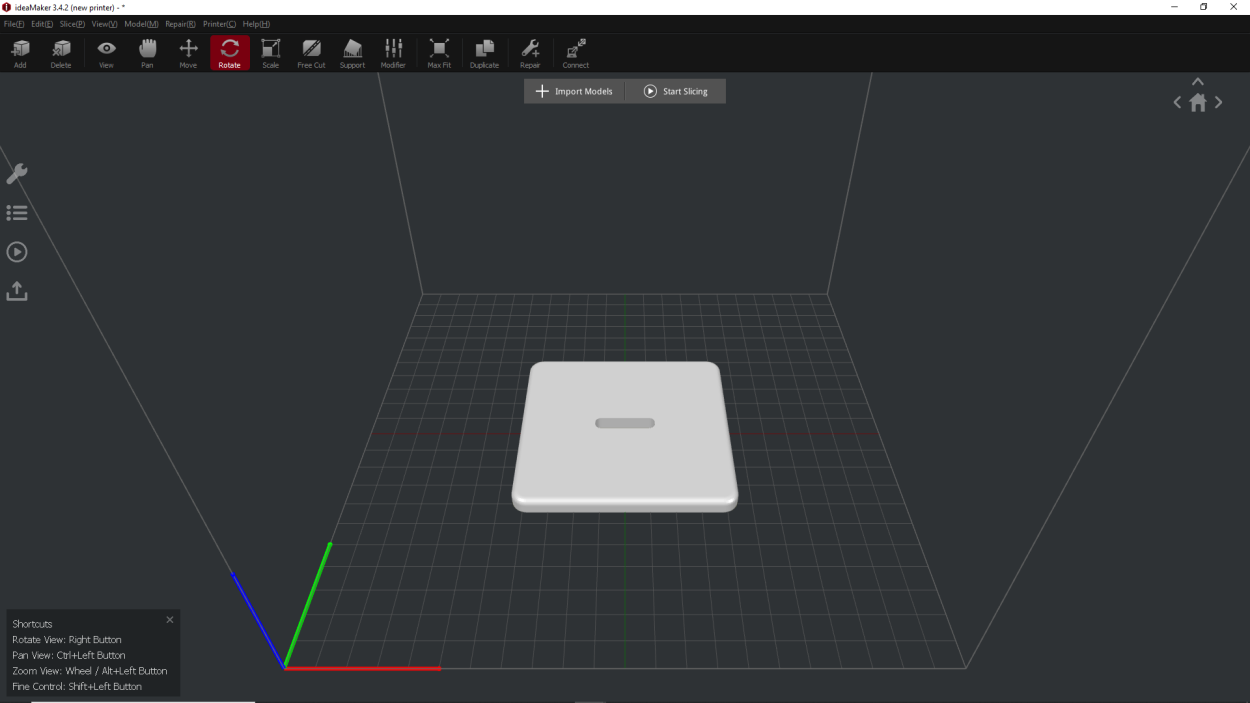Click the green Y axis line
Screen dimensions: 1250x703
308,605
